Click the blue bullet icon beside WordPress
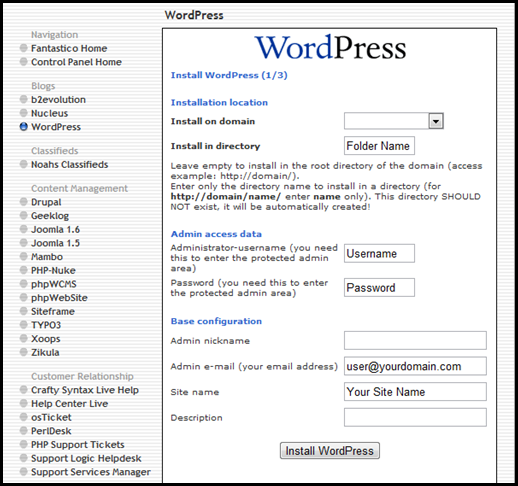This screenshot has width=518, height=486. [24, 127]
